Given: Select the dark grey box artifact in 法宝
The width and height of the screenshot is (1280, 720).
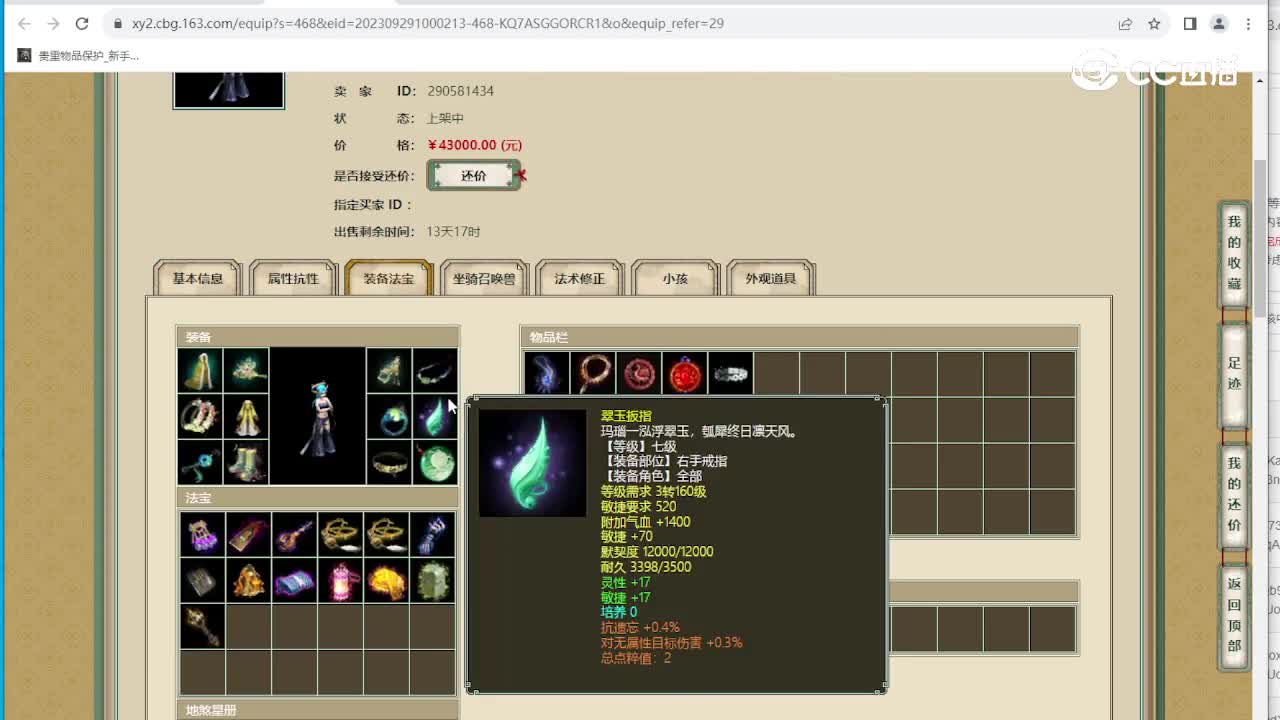Looking at the screenshot, I should [x=202, y=580].
